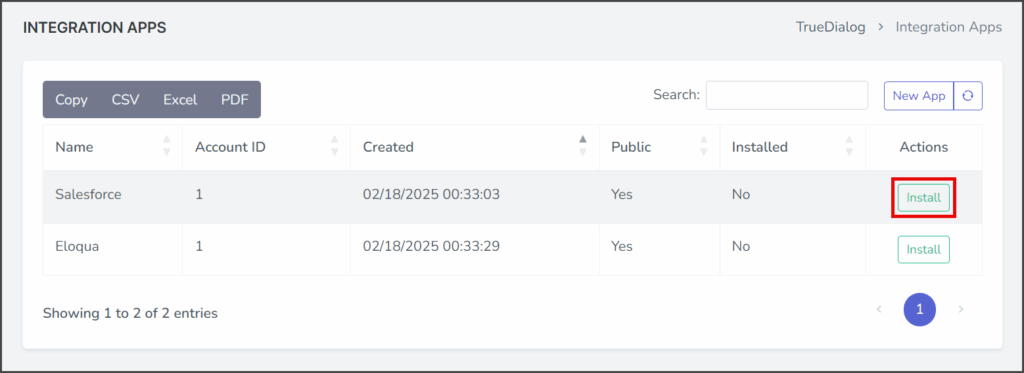Screen dimensions: 1024x373
Task: Open TrueDialog breadcrumb link
Action: point(830,27)
